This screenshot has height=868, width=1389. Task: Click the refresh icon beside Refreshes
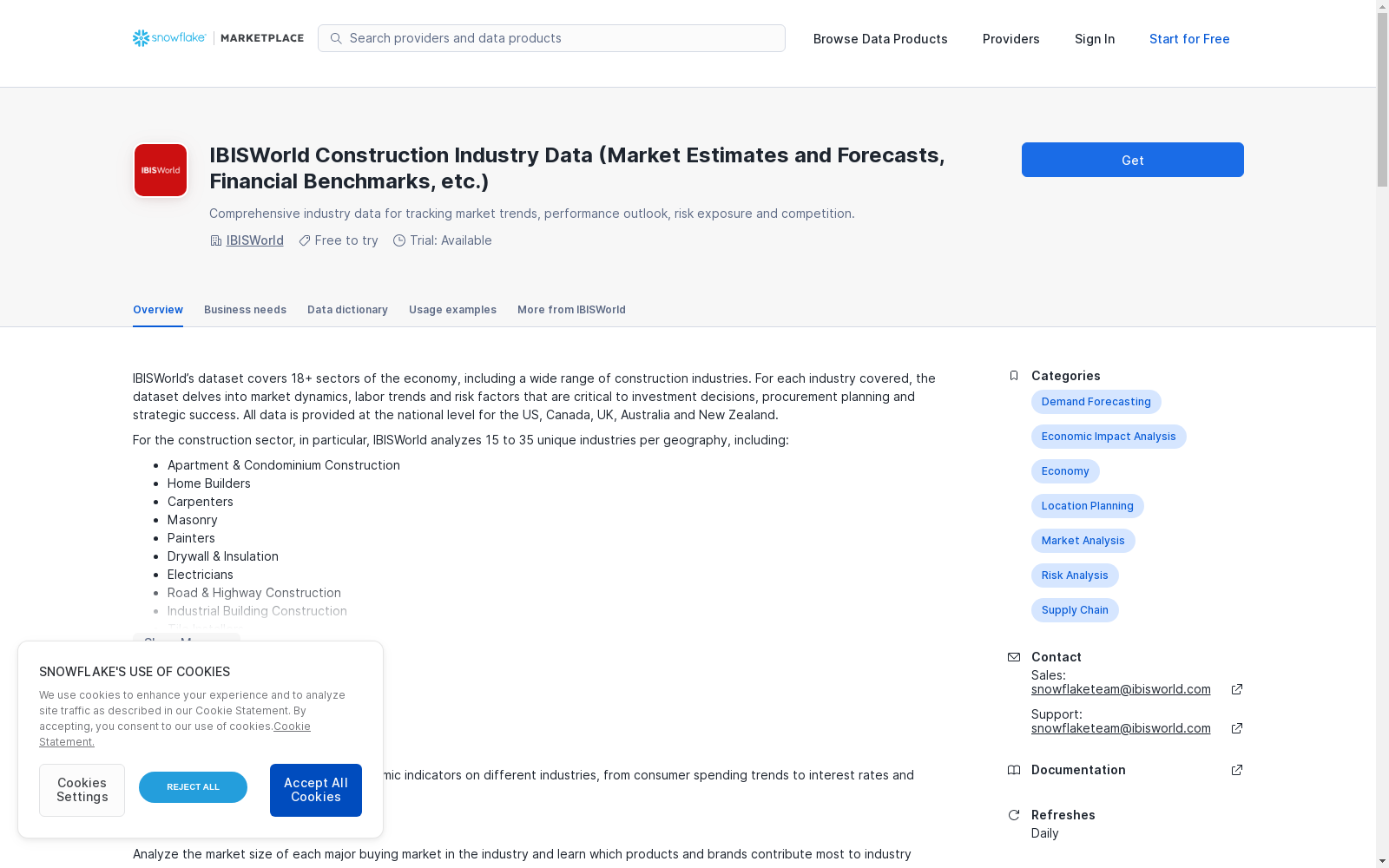click(1014, 815)
